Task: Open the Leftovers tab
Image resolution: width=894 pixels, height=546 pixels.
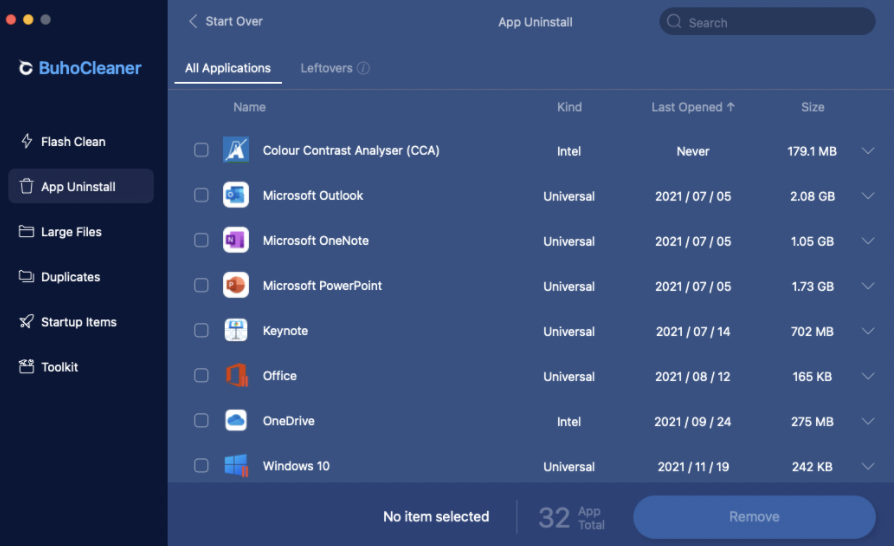Action: [335, 68]
